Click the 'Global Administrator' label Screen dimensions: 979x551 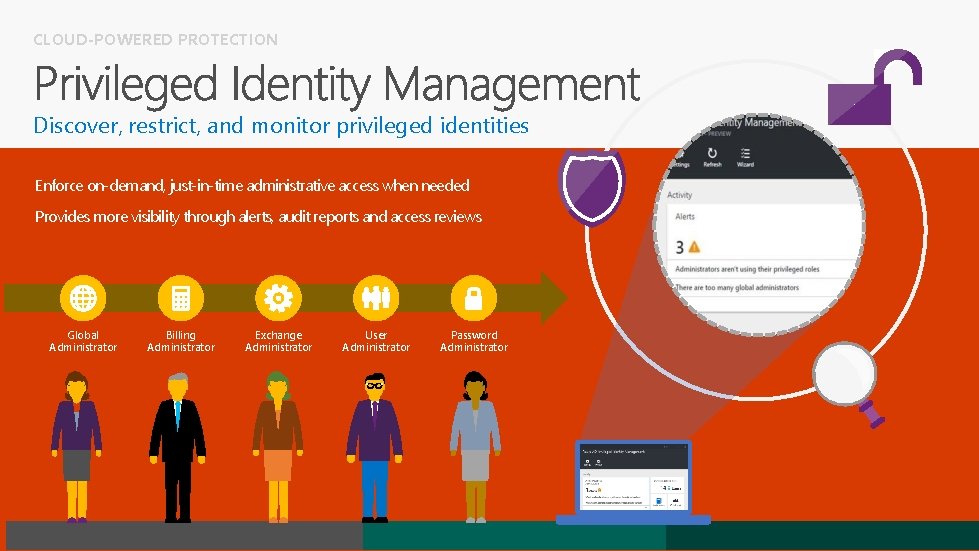pyautogui.click(x=83, y=341)
